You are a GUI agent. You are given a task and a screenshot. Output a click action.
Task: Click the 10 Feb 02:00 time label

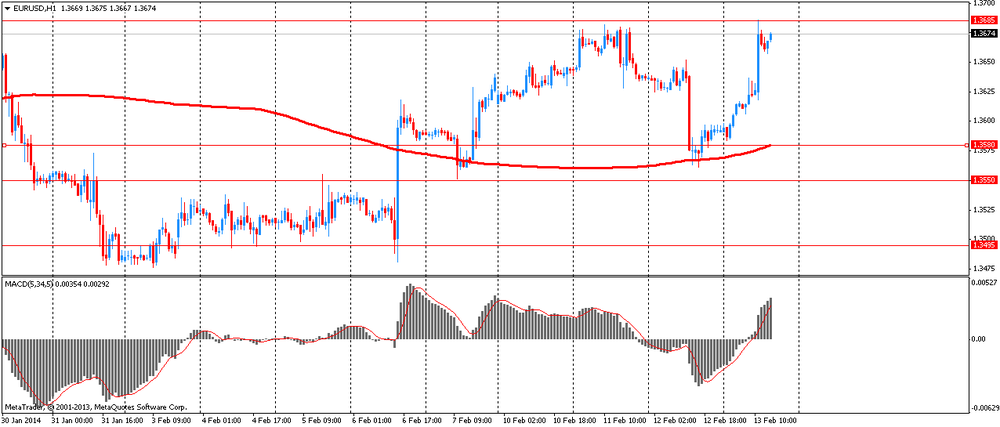[x=524, y=421]
